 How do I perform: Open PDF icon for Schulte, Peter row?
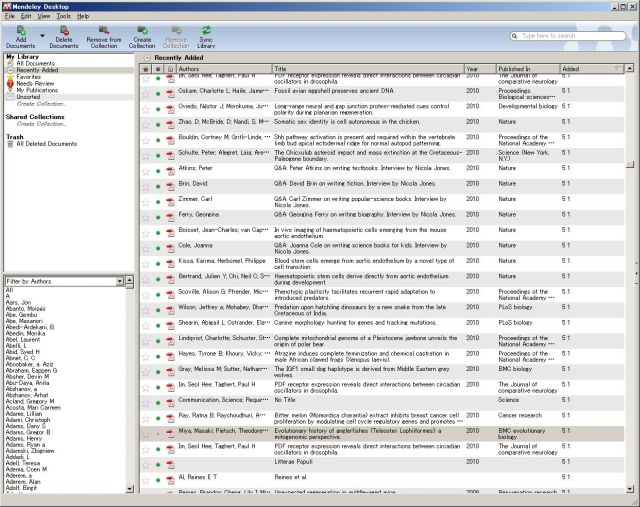point(170,156)
